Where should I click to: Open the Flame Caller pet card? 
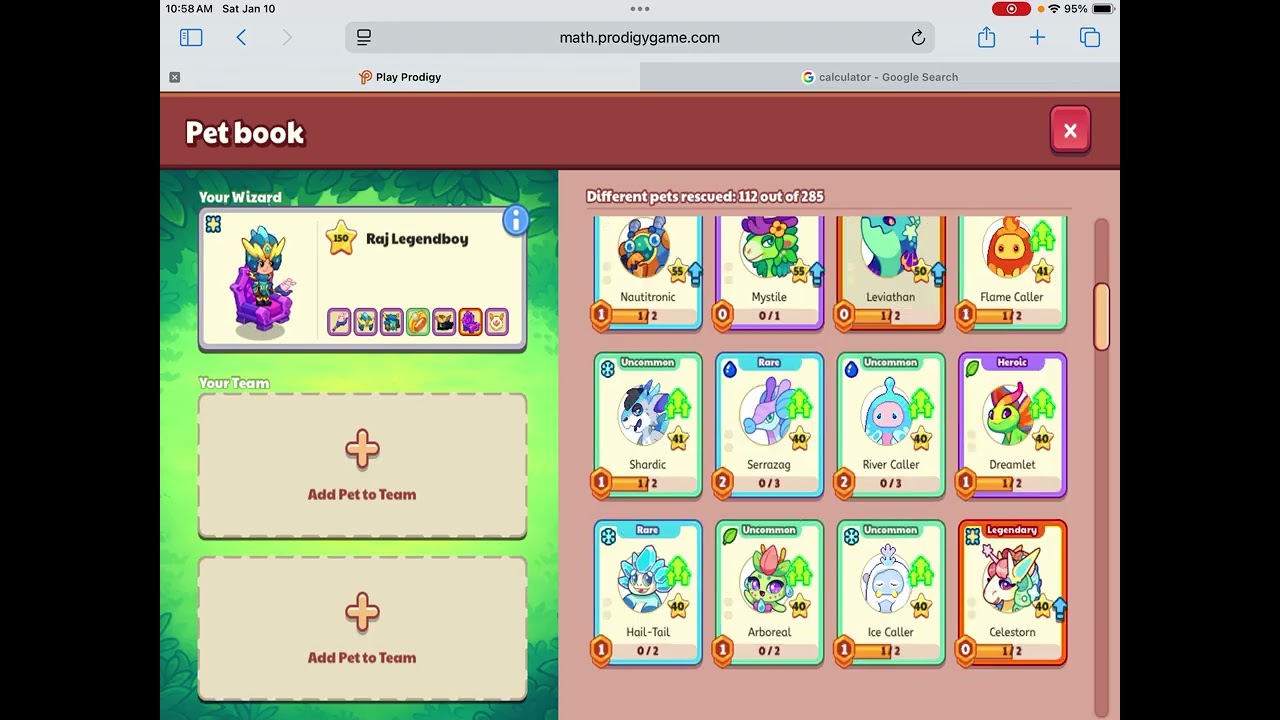(1012, 272)
